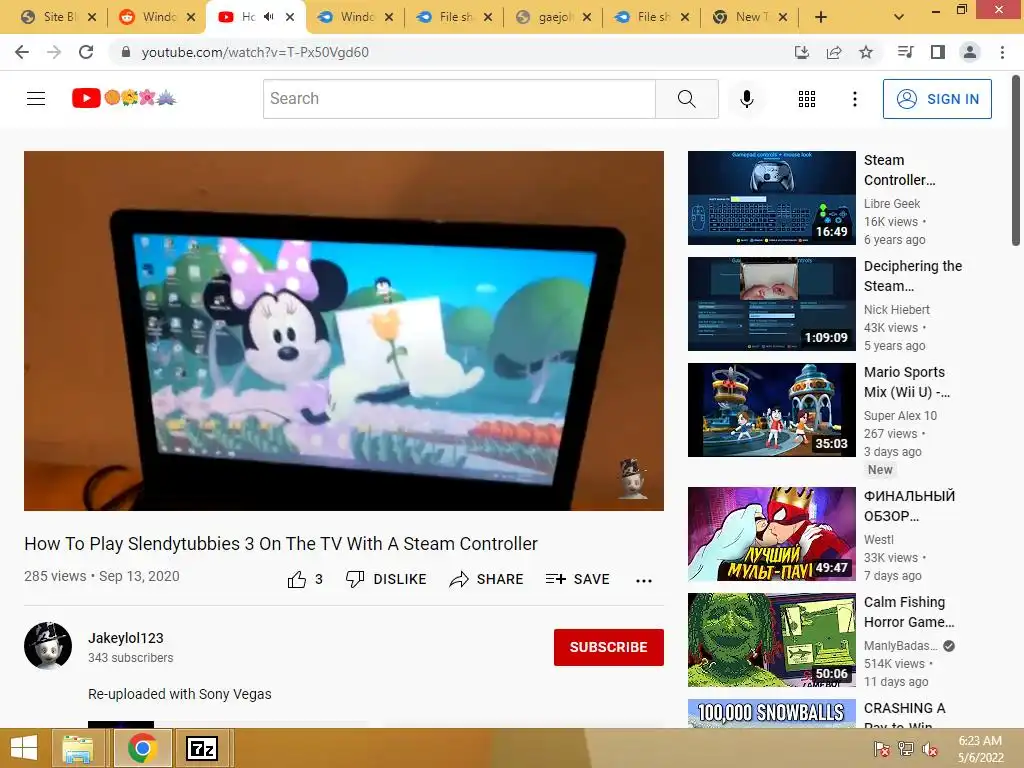Share the video
The image size is (1024, 768).
tap(487, 579)
